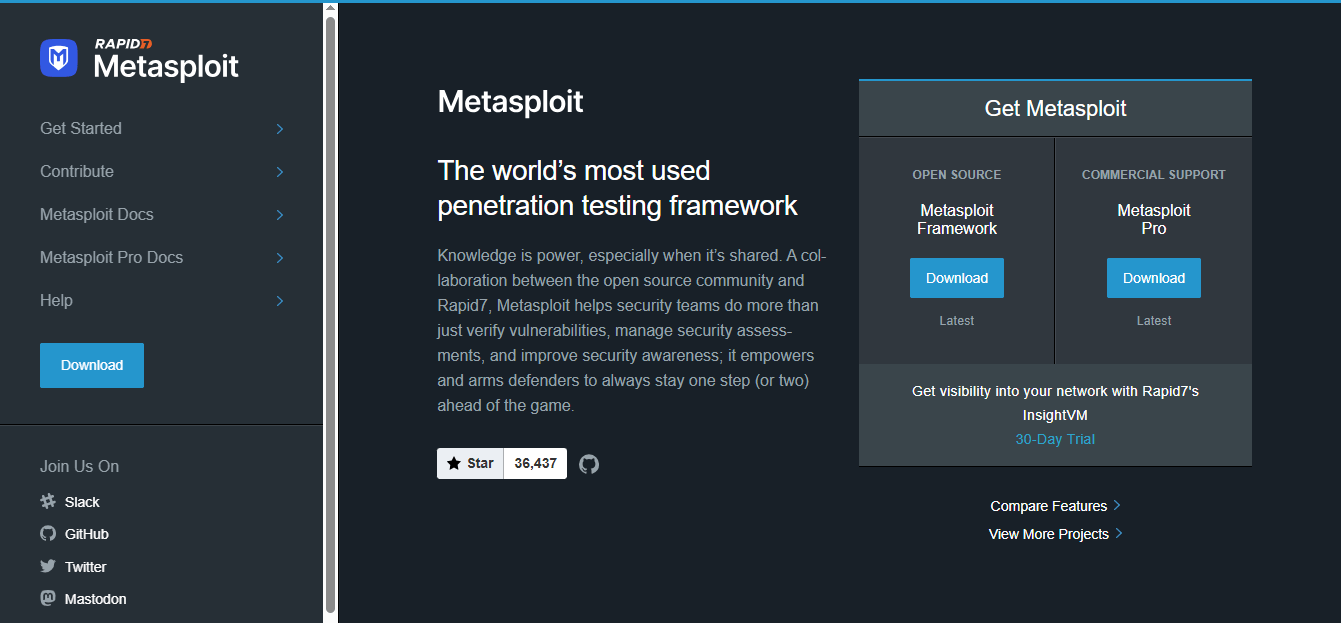Click the Twitter bird icon
This screenshot has height=623, width=1341.
click(48, 566)
